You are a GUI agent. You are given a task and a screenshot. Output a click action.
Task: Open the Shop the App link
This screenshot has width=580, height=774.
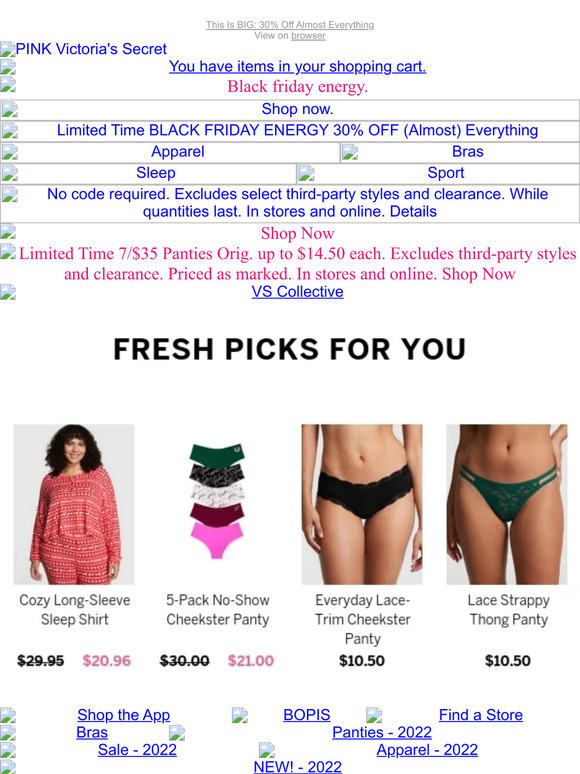click(x=123, y=715)
